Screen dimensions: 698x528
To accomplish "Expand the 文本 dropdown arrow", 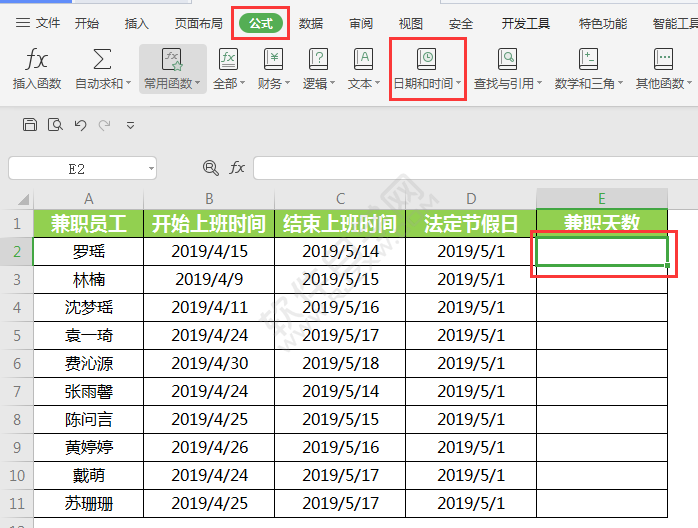I will (x=377, y=83).
